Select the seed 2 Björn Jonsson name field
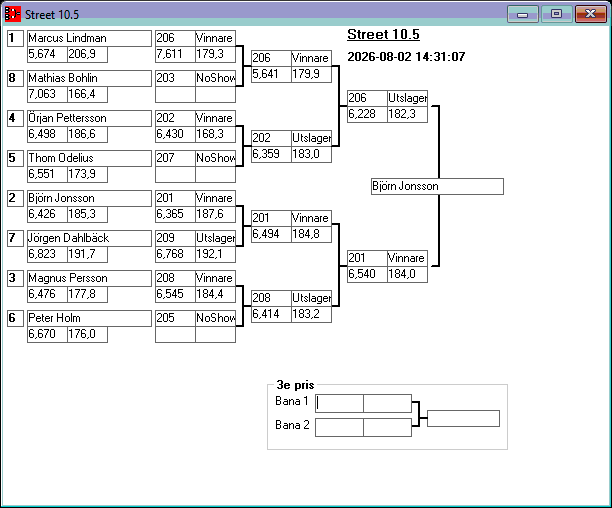The height and width of the screenshot is (508, 612). [89, 198]
